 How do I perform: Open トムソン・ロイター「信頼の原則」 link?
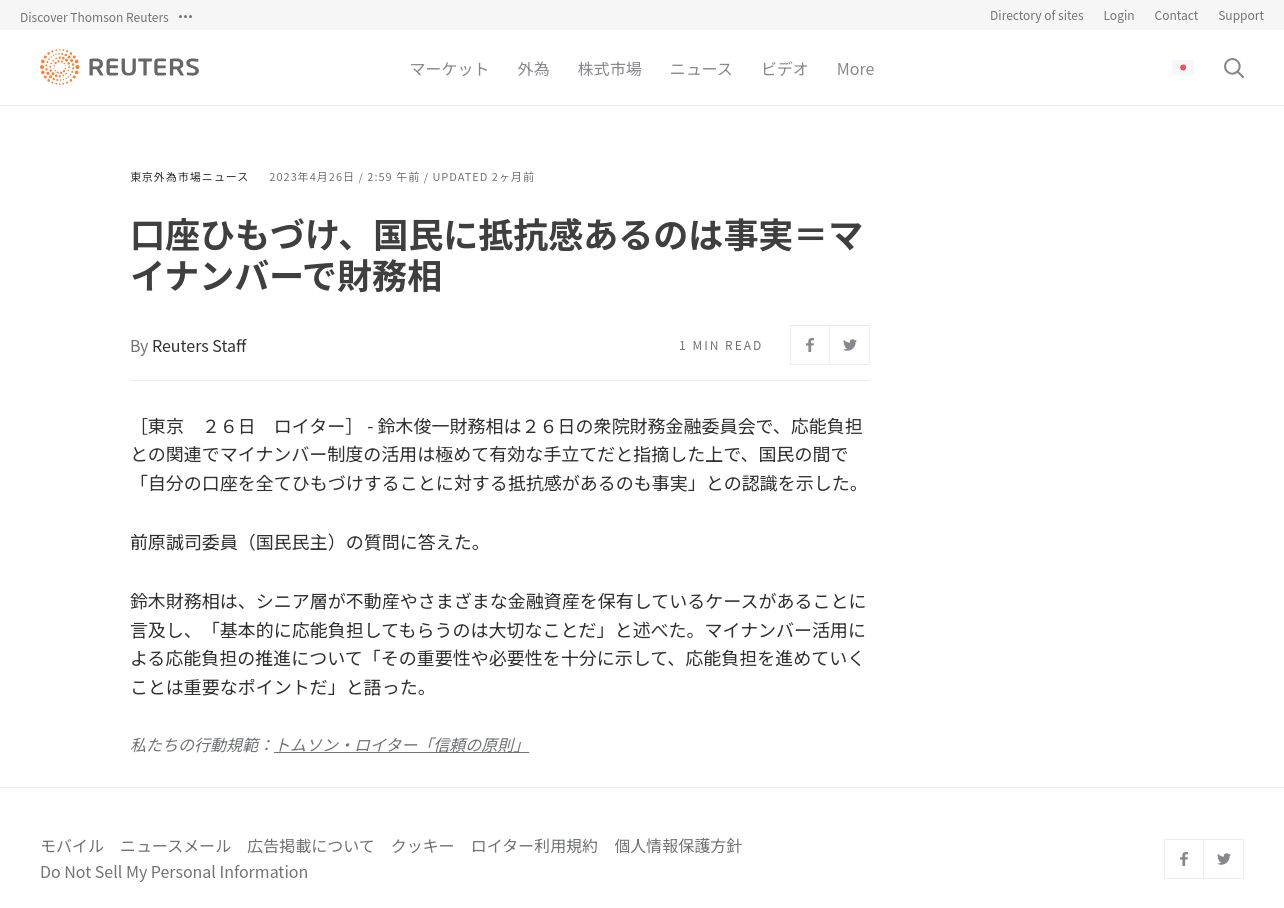pos(401,745)
